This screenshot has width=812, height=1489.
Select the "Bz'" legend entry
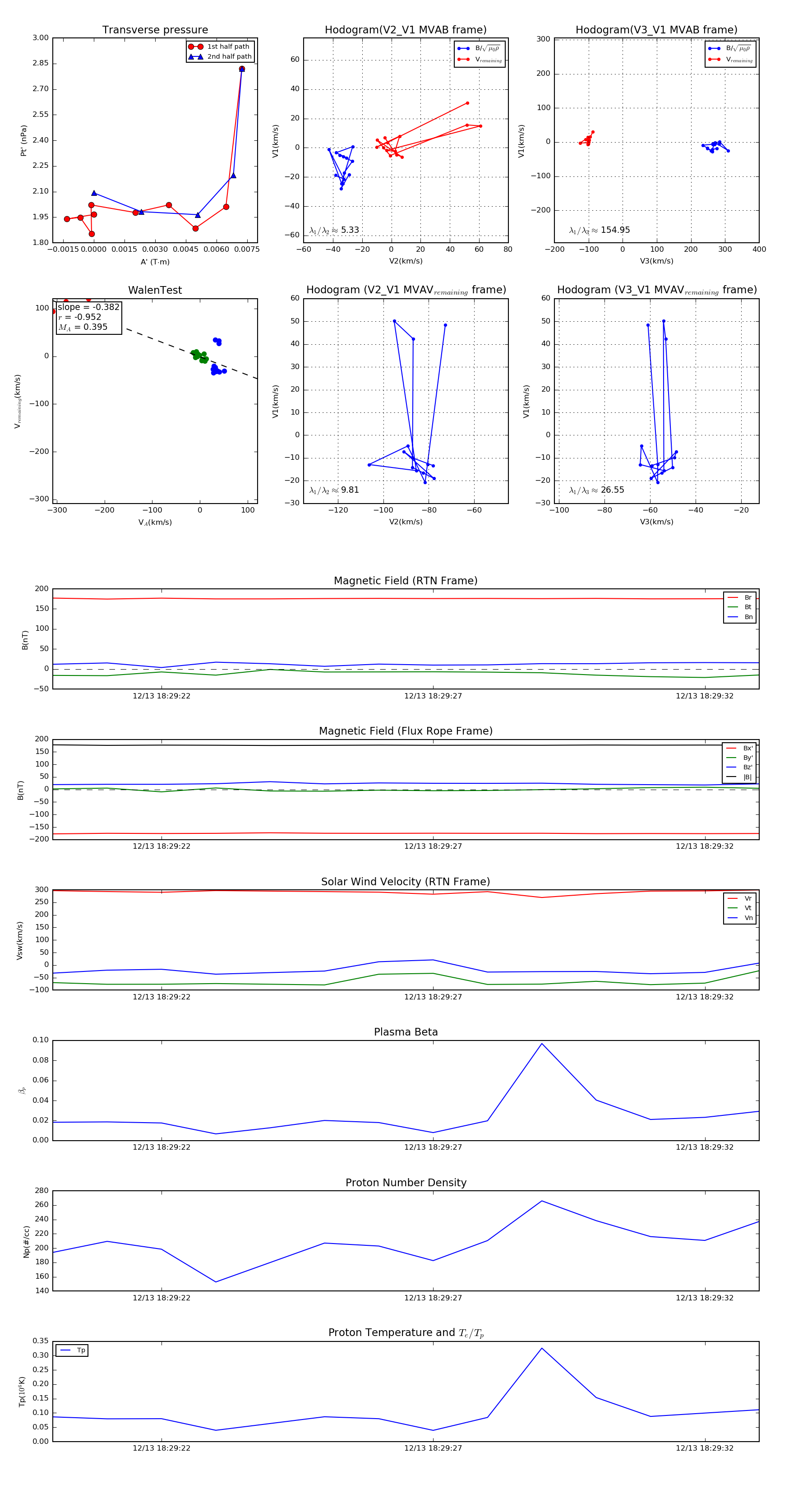(739, 768)
